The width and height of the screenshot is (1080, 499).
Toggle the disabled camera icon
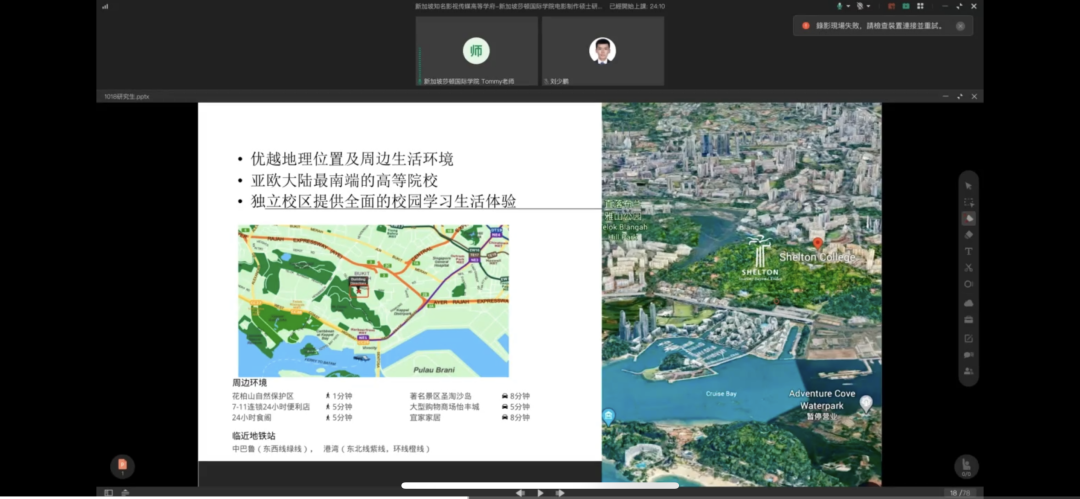pyautogui.click(x=858, y=6)
